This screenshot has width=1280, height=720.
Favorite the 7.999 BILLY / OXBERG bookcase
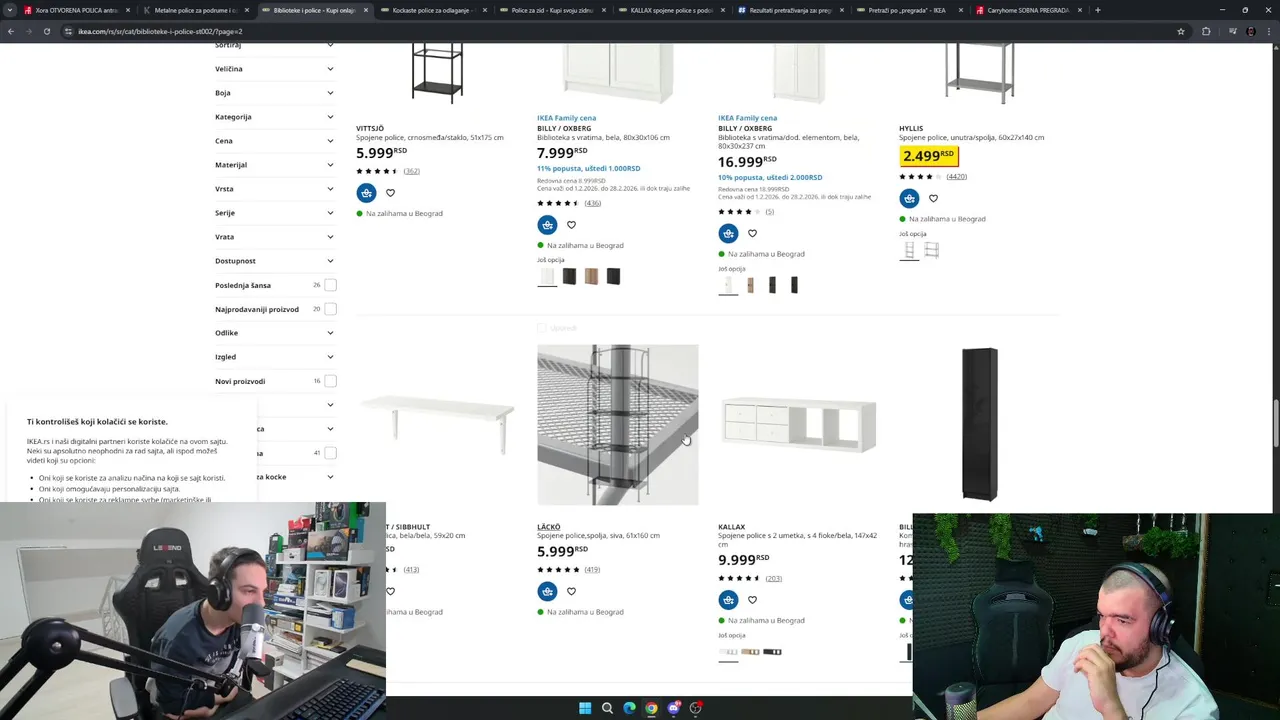pos(571,225)
